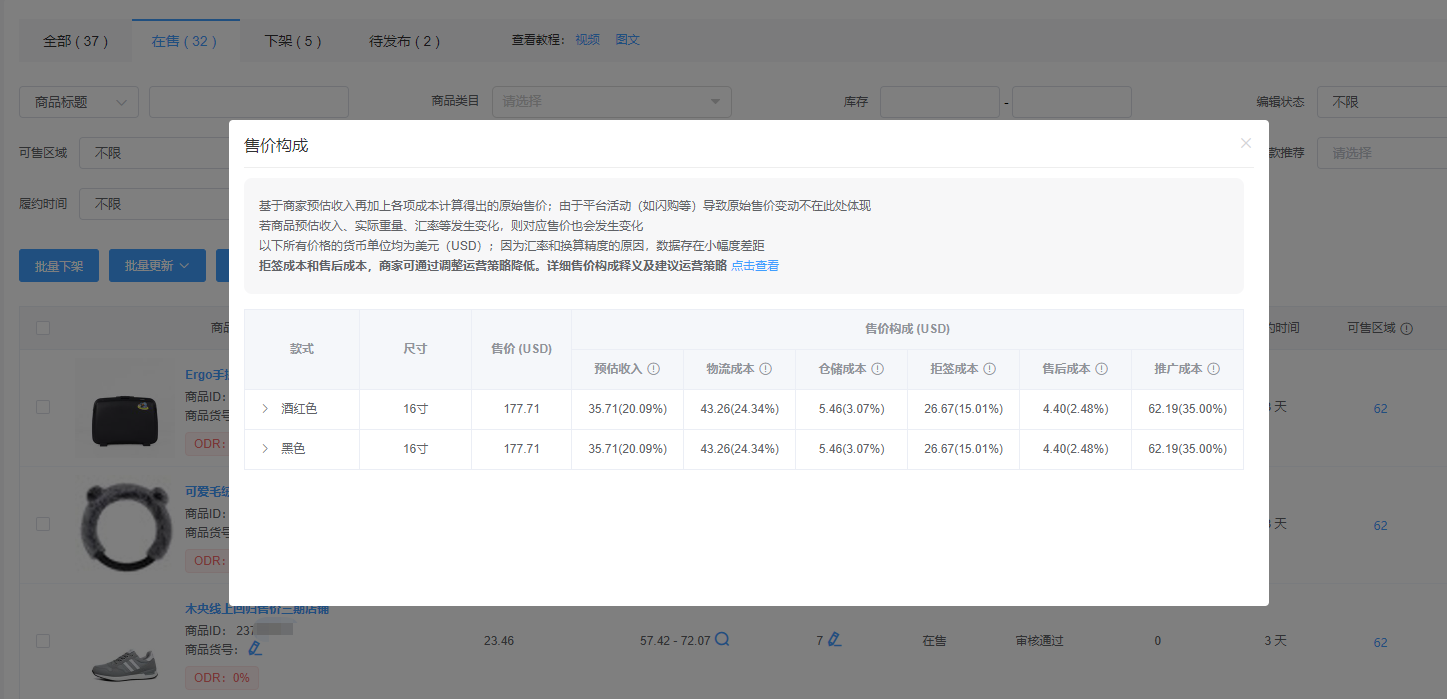Switch to the 下架 ( 5 ) tab
Viewport: 1447px width, 699px height.
pos(293,41)
